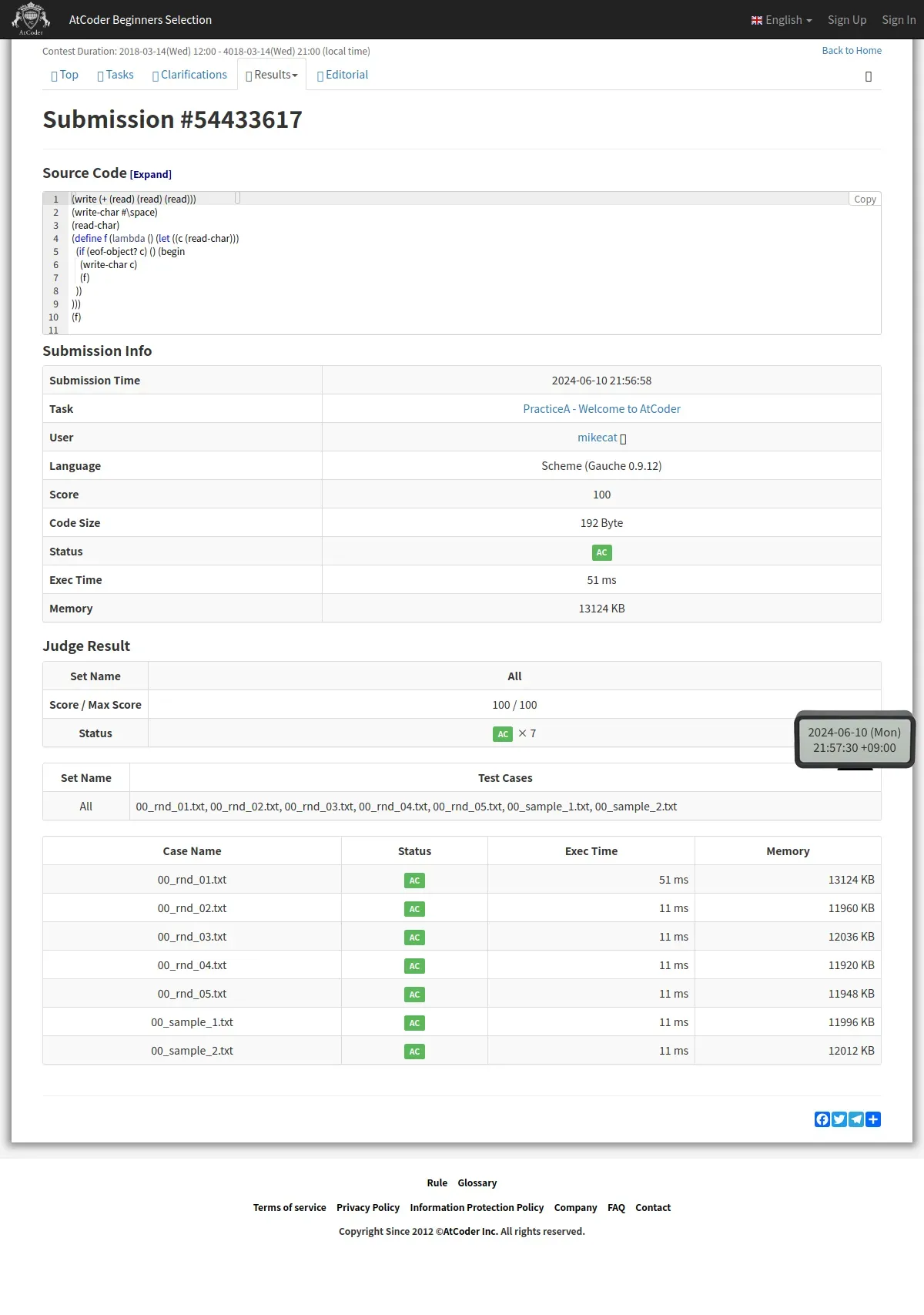Click the icon at right of contest tabs

(869, 76)
